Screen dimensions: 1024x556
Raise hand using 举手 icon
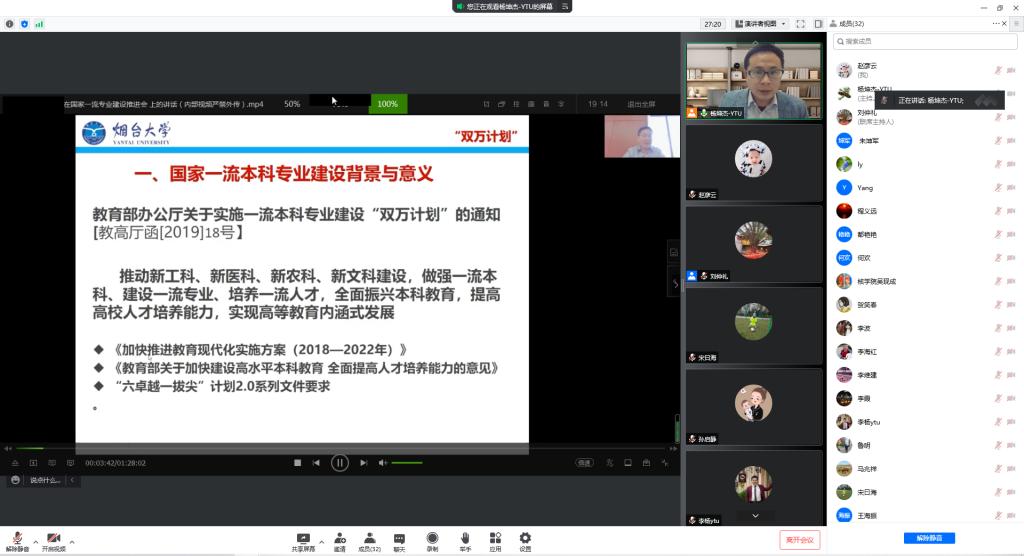(x=465, y=538)
